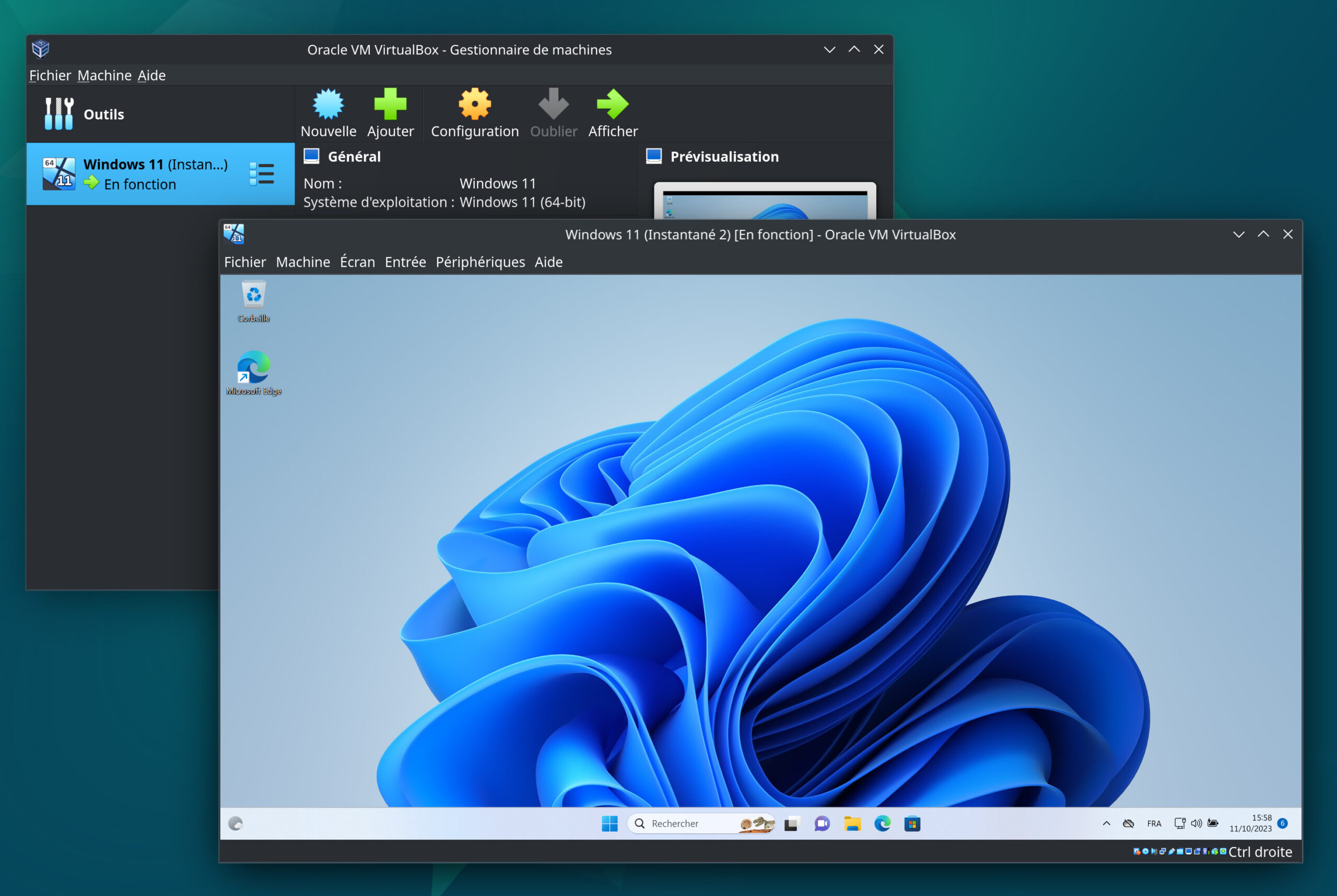Click the recording indicator in VM status bar
The image size is (1337, 896).
point(1197,852)
